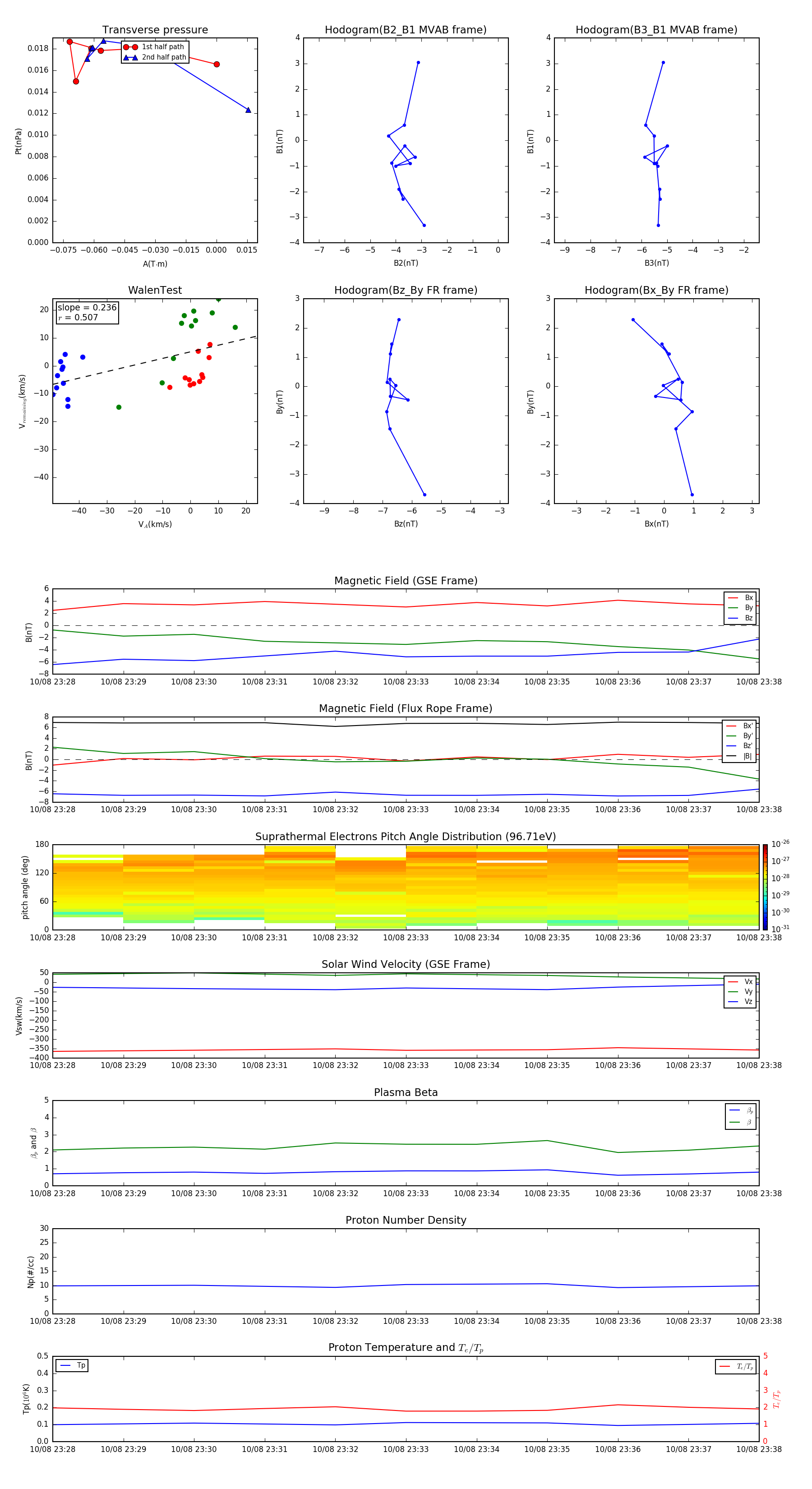
Task: Click the '2nd half path' legend entry
Action: [x=154, y=57]
